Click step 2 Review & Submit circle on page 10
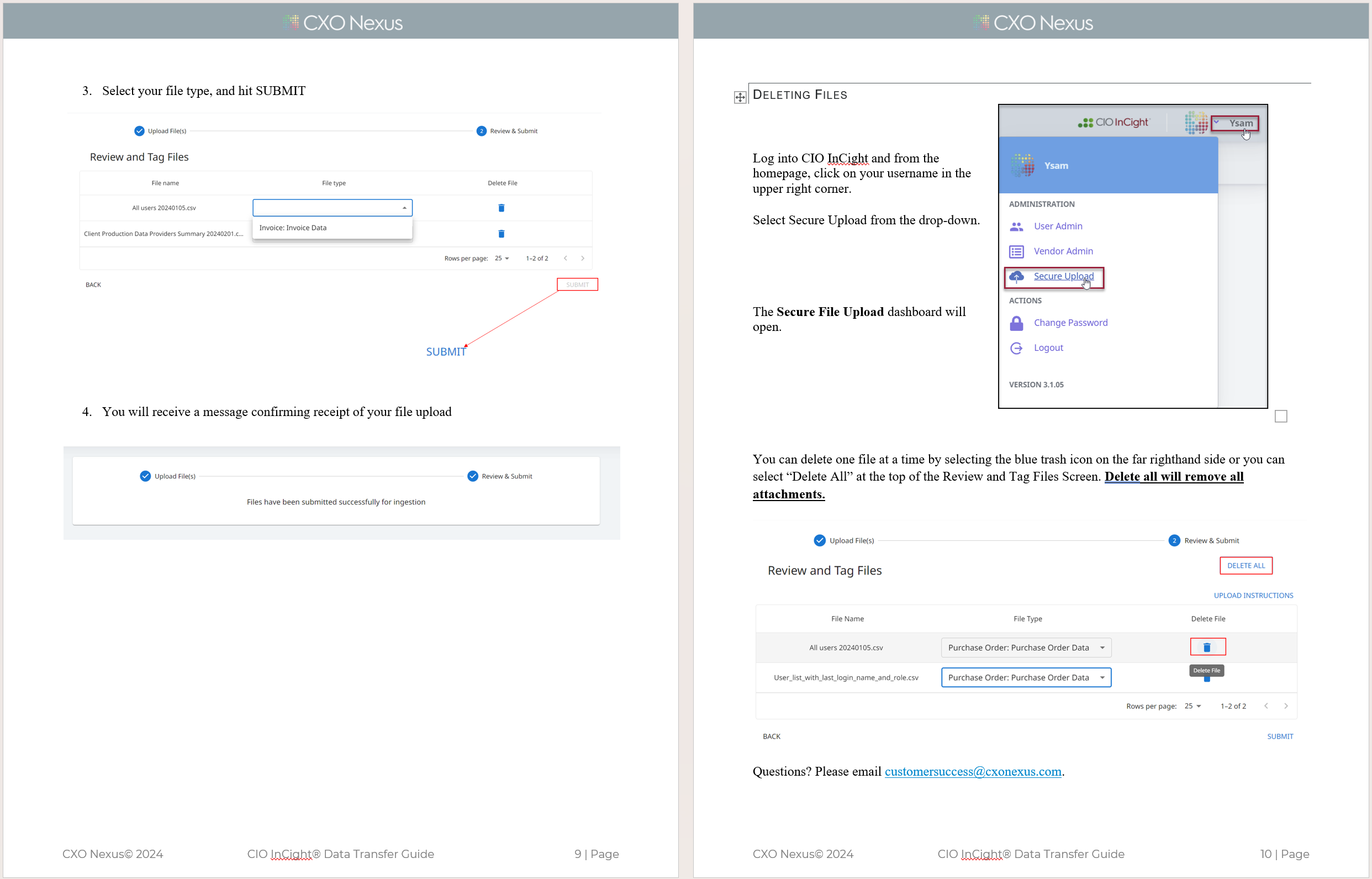This screenshot has width=1372, height=879. (1174, 540)
